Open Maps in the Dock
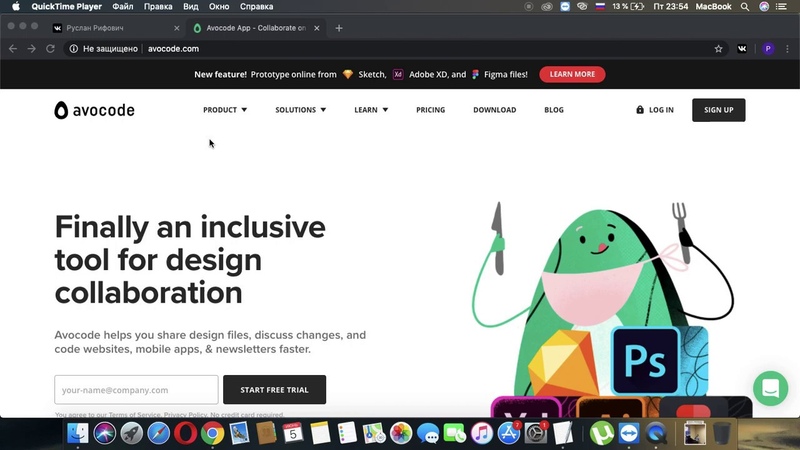This screenshot has height=450, width=800. [x=374, y=433]
